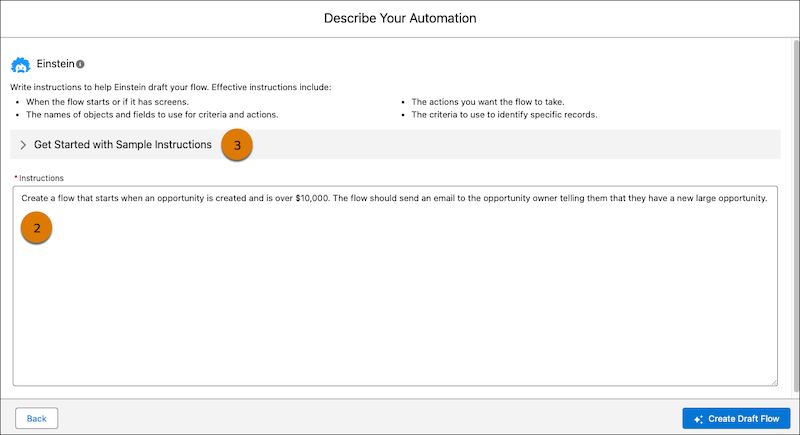Screen dimensions: 800x435
Task: Click the Describe Your Automation title
Action: click(400, 18)
